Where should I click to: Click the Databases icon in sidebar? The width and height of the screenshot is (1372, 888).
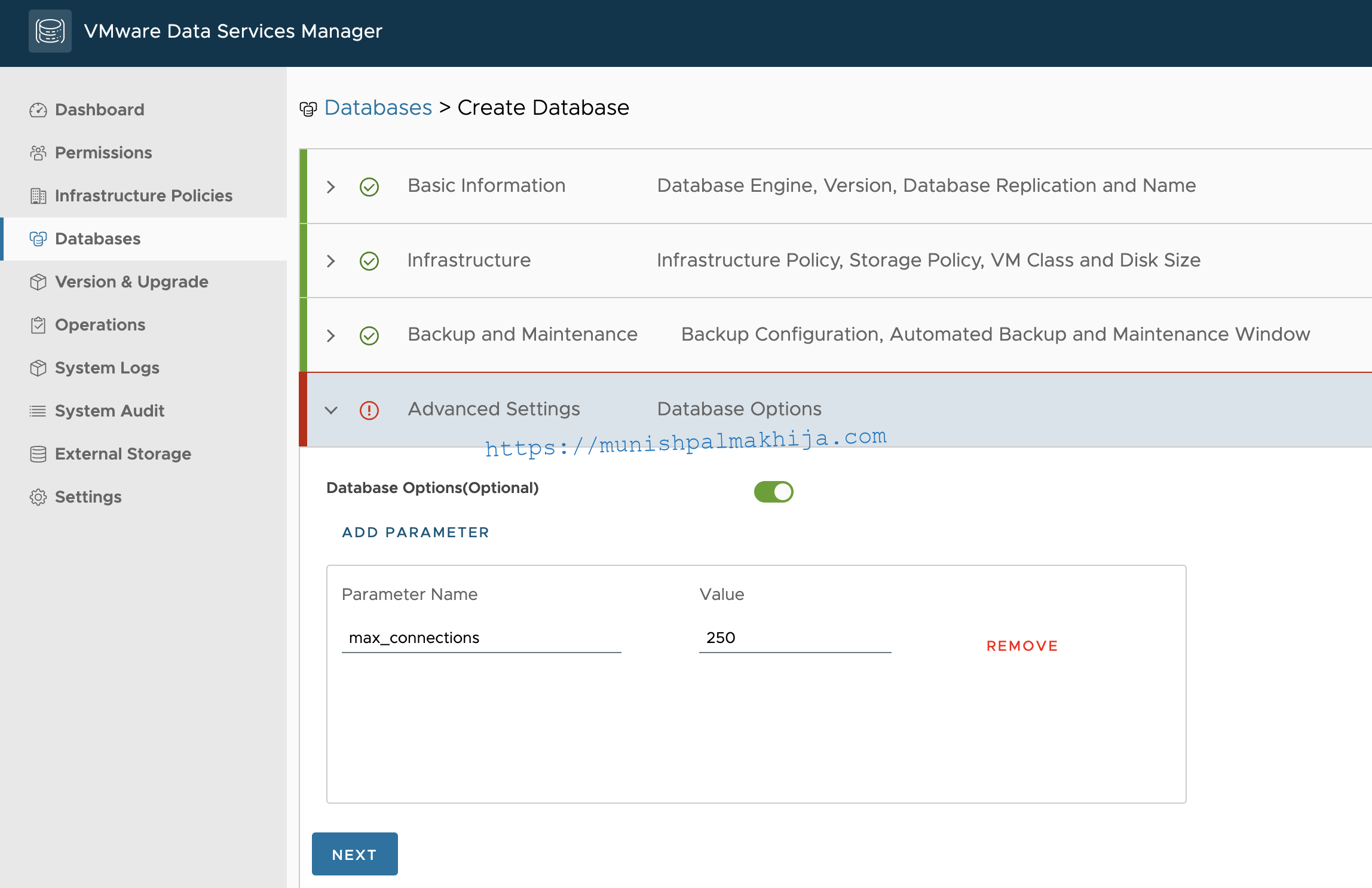click(38, 239)
